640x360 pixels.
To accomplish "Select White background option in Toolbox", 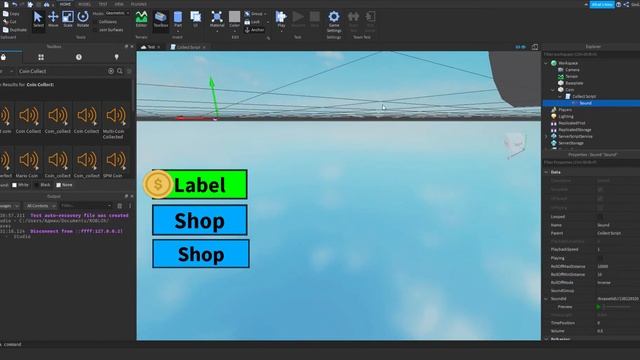I will [20, 185].
